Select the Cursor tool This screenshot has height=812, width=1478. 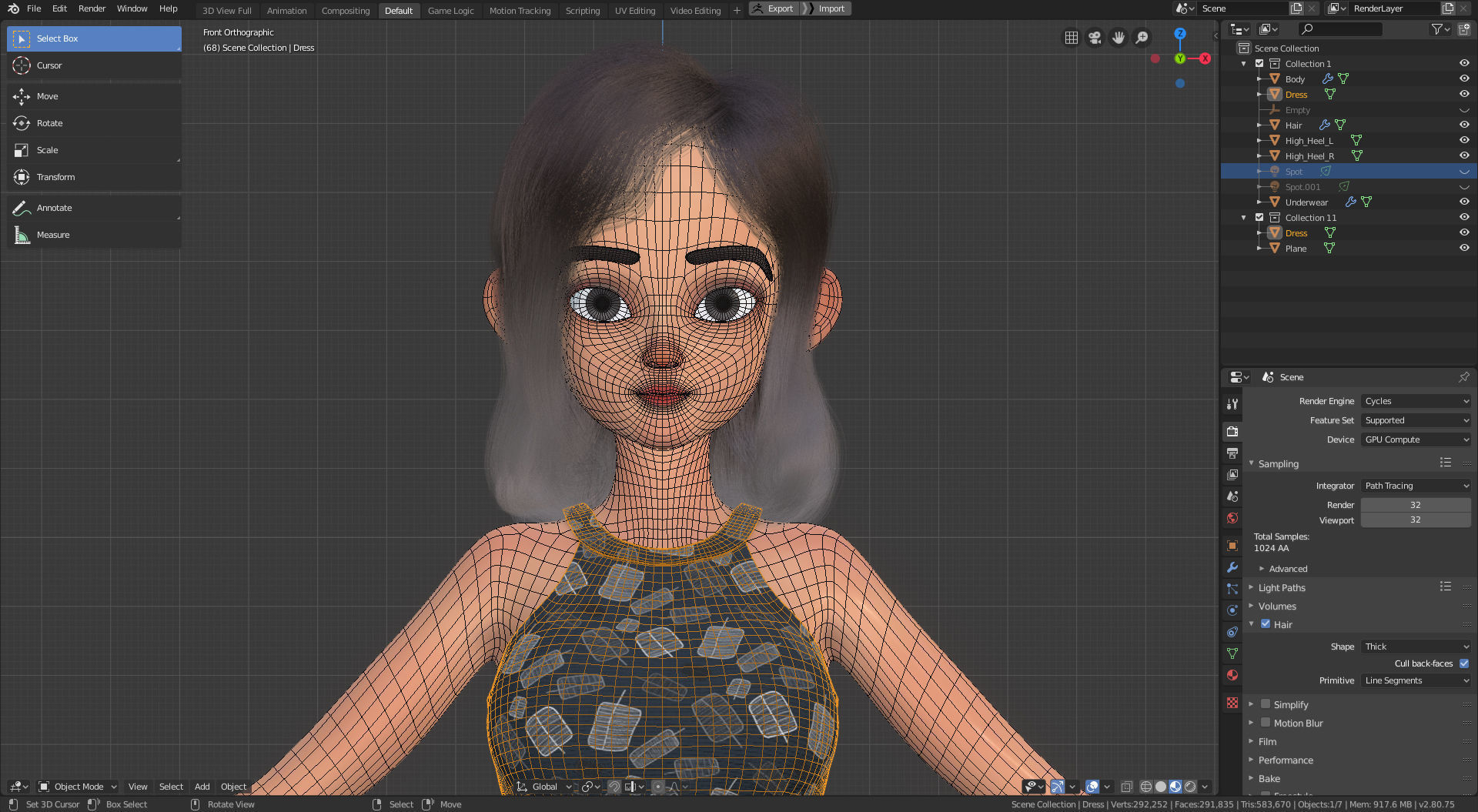[x=94, y=65]
